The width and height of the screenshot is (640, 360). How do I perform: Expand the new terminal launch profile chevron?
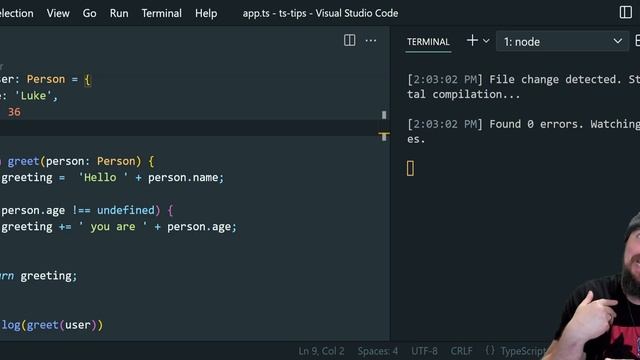coord(486,41)
